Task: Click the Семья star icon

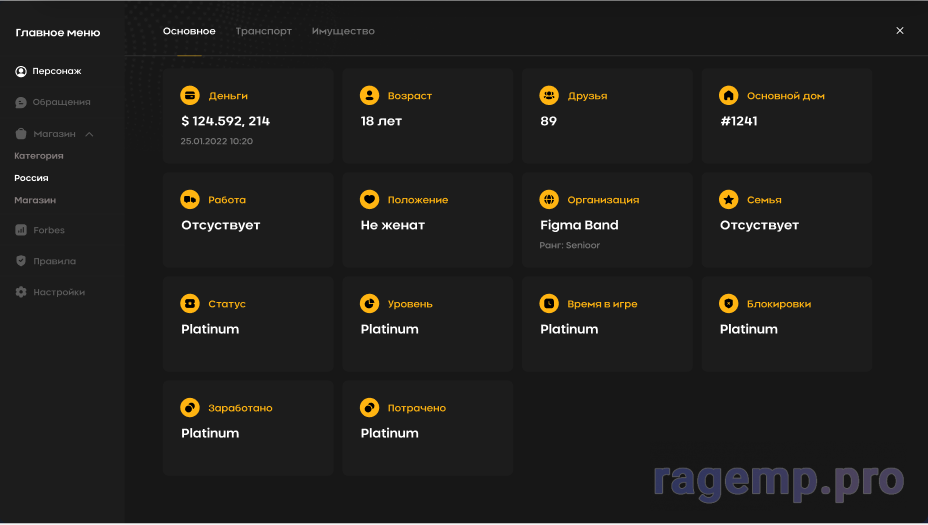Action: coord(729,199)
